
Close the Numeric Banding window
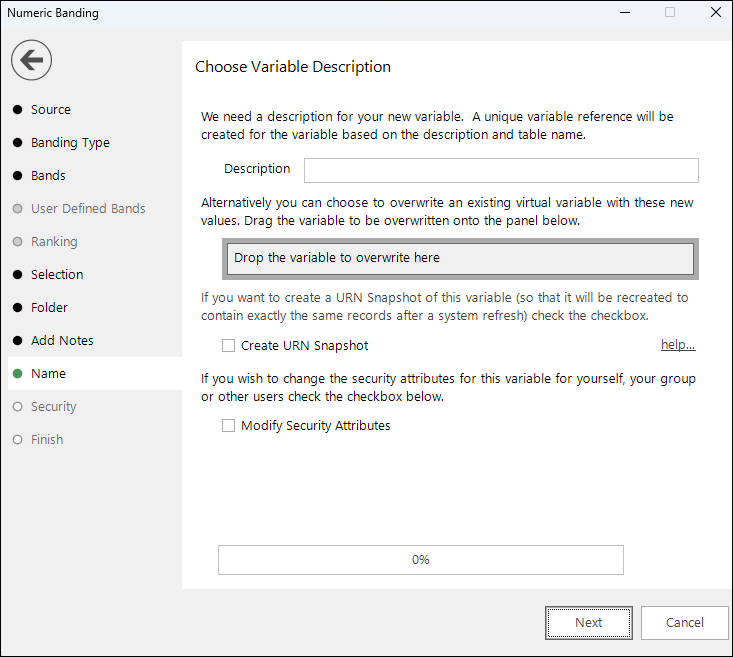(x=716, y=12)
